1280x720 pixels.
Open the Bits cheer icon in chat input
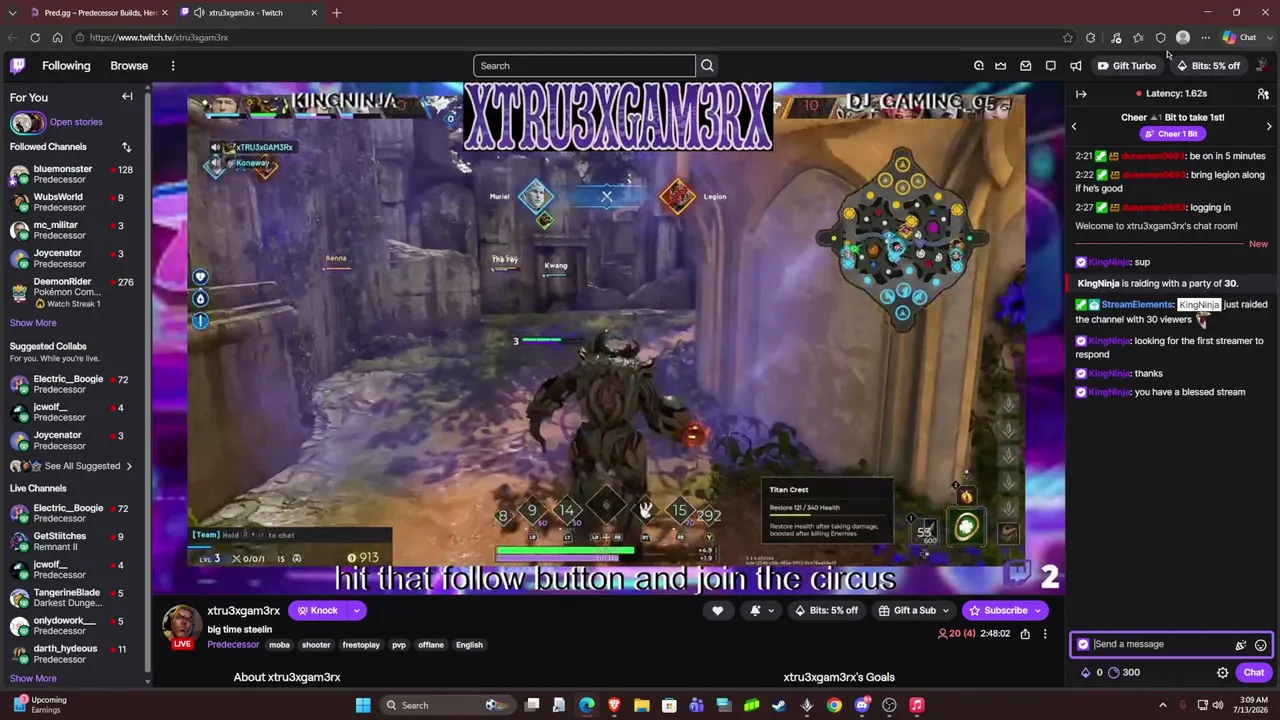(1241, 645)
